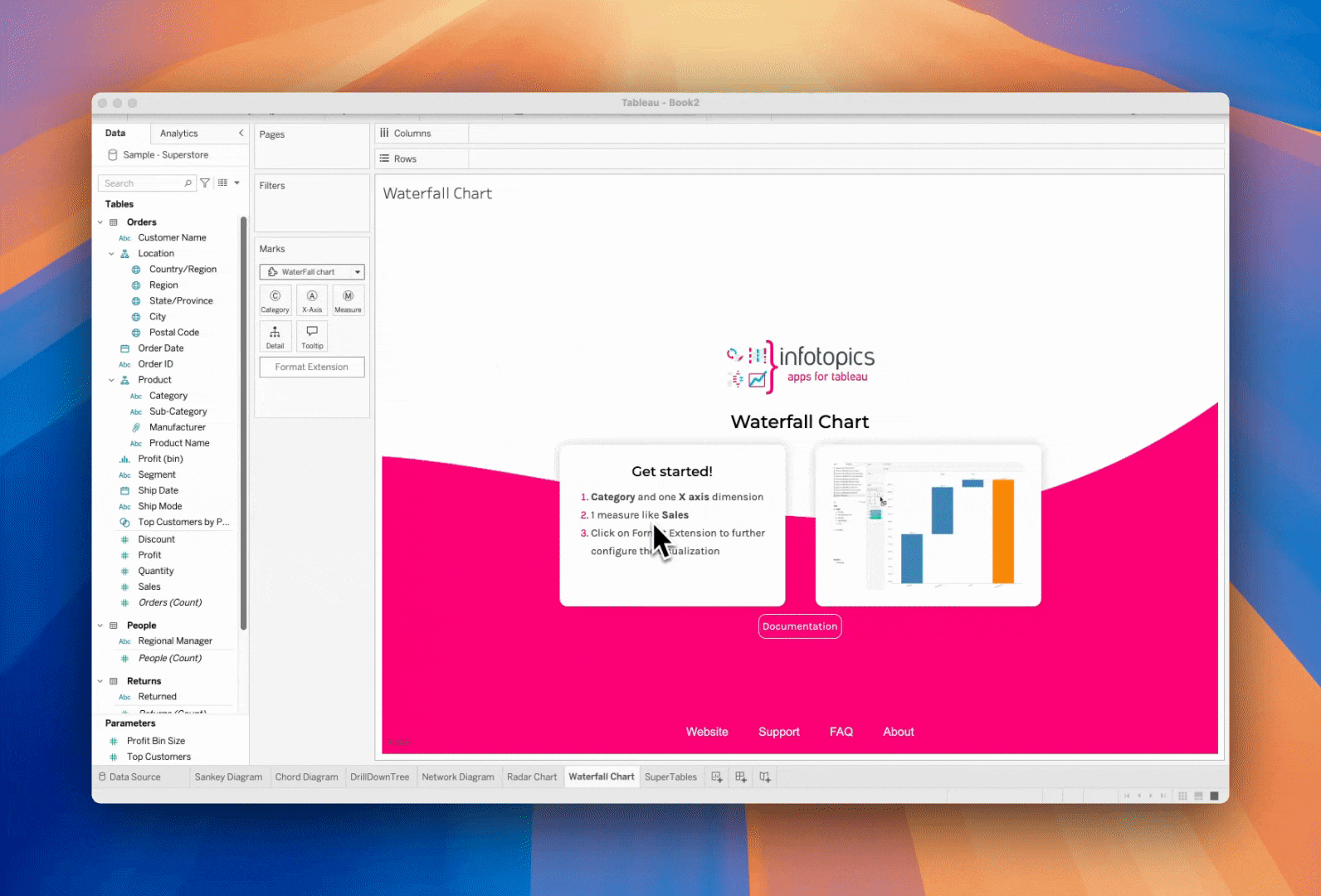The image size is (1321, 896).
Task: Open the Sankey Diagram sheet tab
Action: [228, 777]
